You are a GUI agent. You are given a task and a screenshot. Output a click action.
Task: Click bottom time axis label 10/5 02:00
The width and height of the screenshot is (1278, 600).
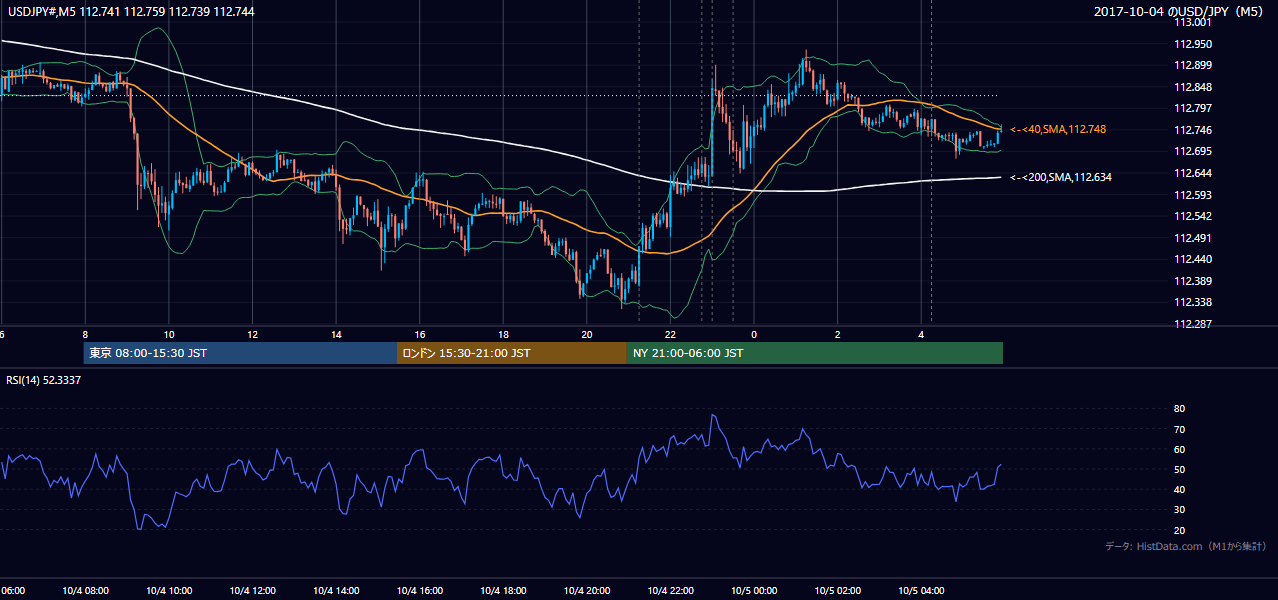[x=837, y=591]
